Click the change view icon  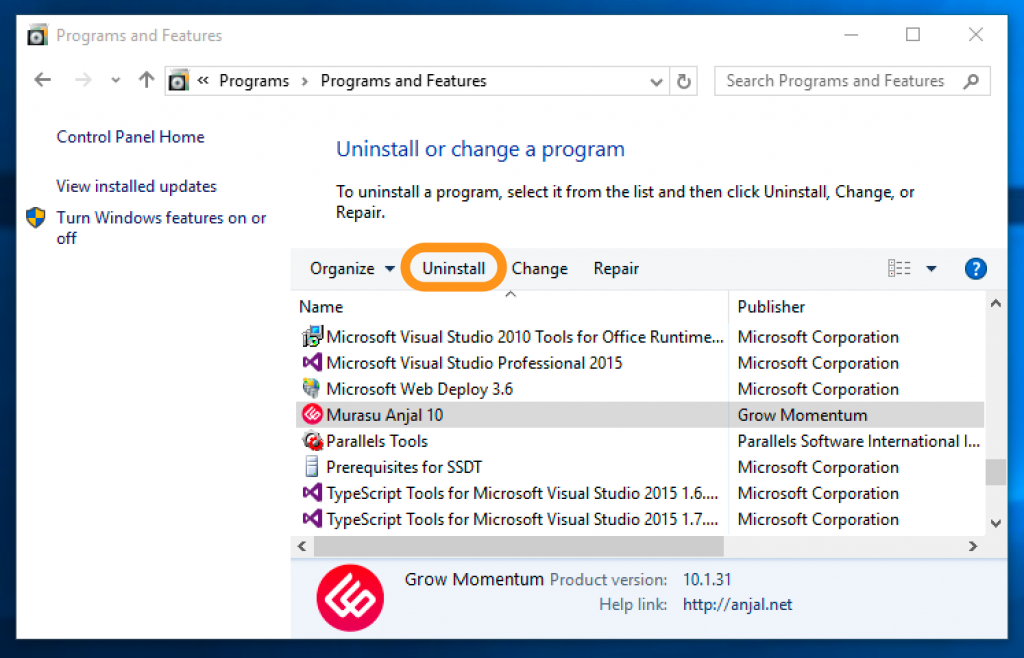click(x=899, y=268)
